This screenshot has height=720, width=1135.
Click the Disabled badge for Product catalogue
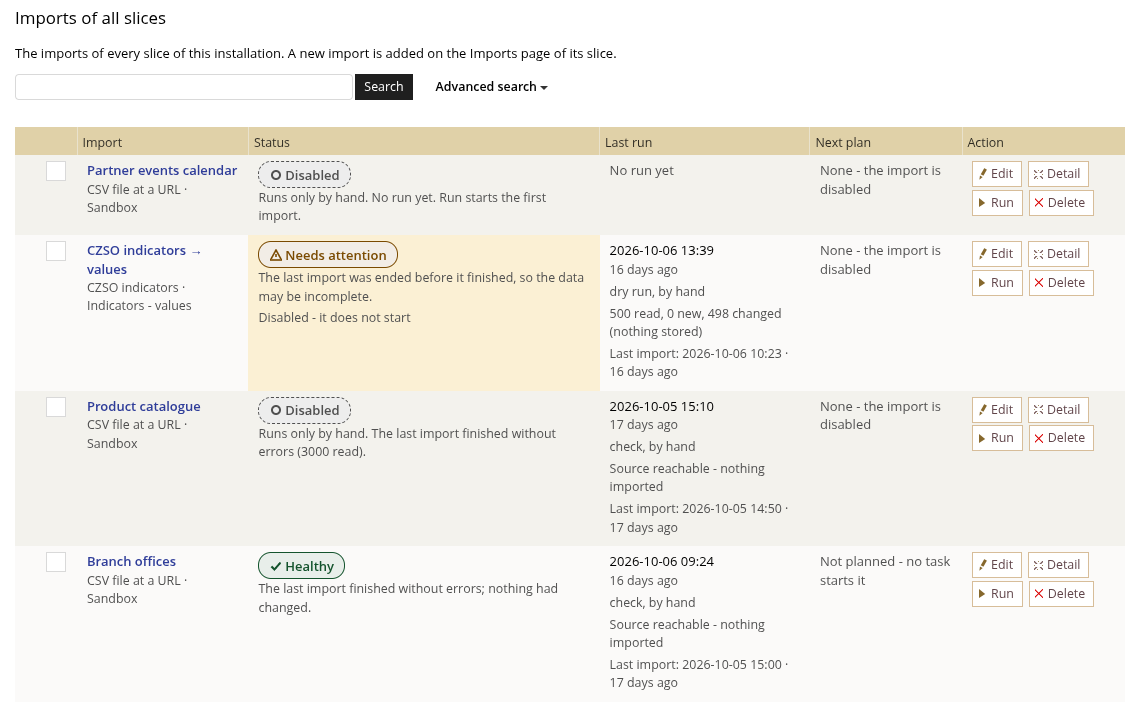(305, 410)
